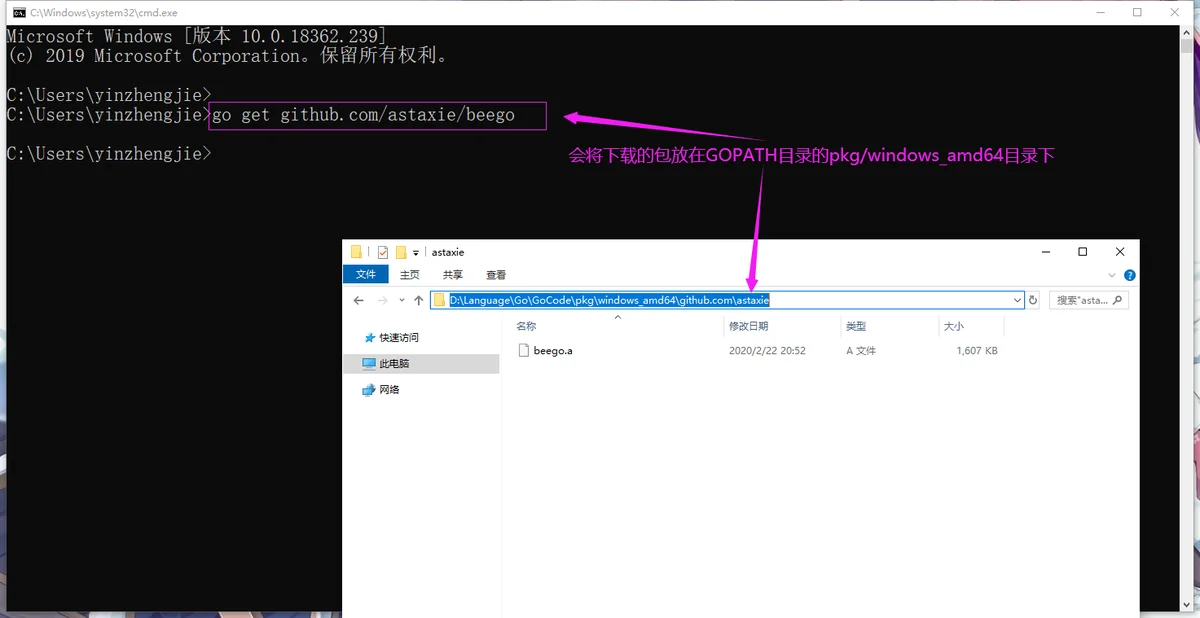1200x618 pixels.
Task: Open the 文件 menu in Explorer
Action: coord(366,275)
